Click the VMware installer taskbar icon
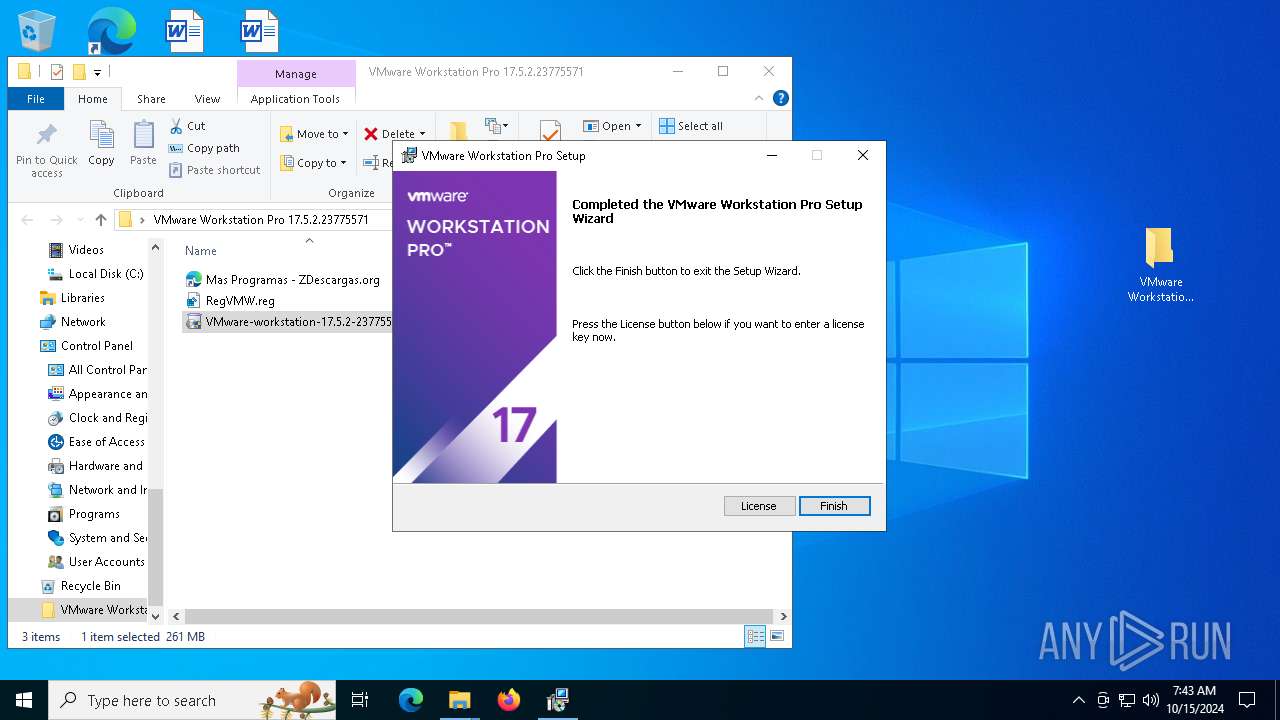Image resolution: width=1280 pixels, height=720 pixels. pyautogui.click(x=557, y=700)
